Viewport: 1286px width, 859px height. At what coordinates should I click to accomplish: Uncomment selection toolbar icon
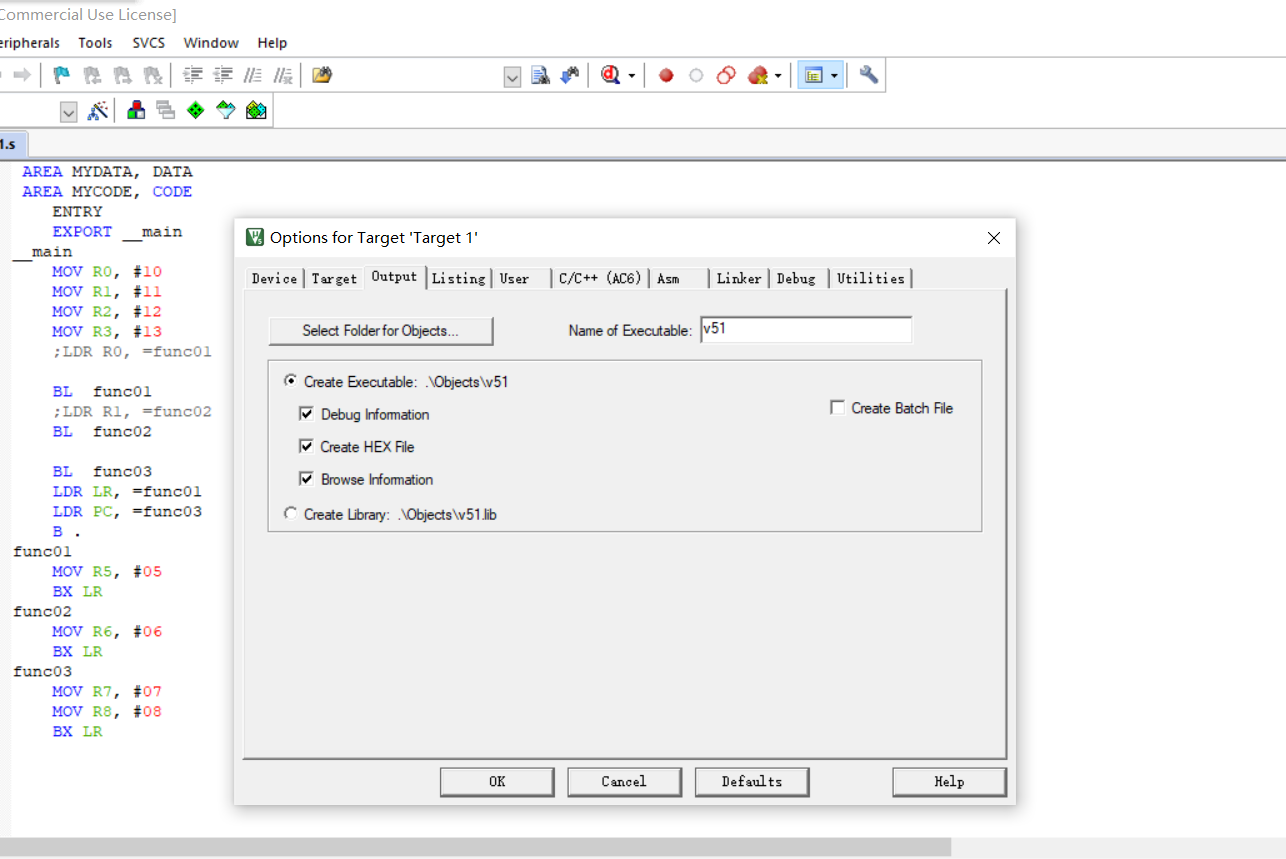(283, 75)
